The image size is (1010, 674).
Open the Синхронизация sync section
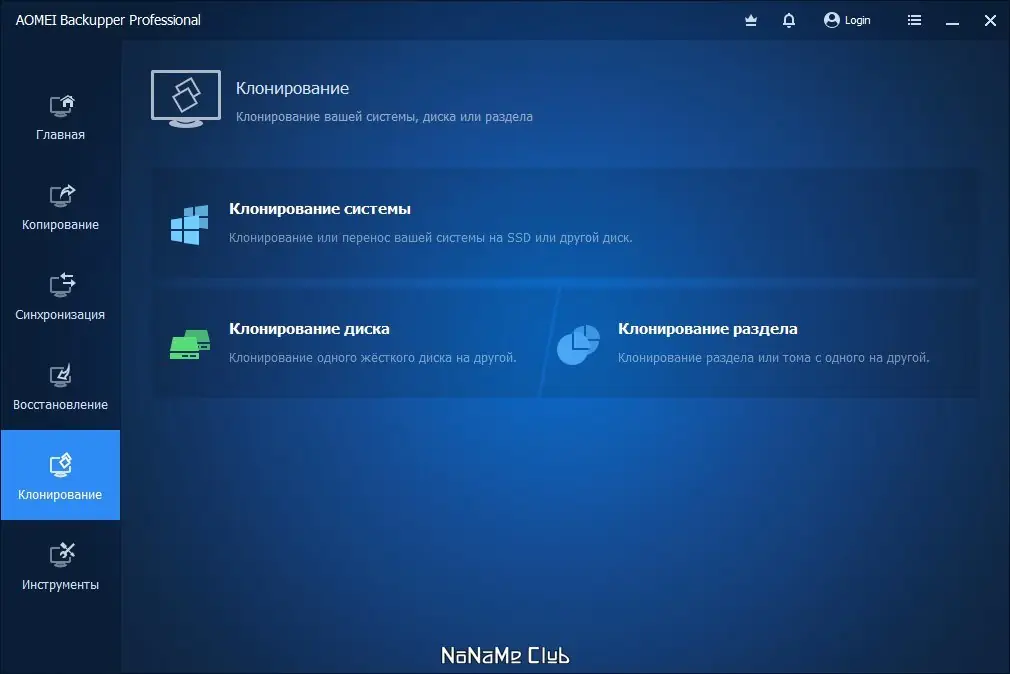click(60, 287)
